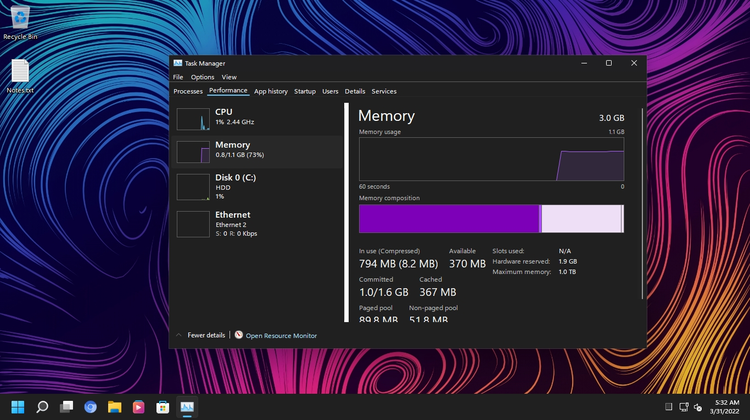The height and width of the screenshot is (420, 750).
Task: Switch to the Services tab
Action: [x=384, y=91]
